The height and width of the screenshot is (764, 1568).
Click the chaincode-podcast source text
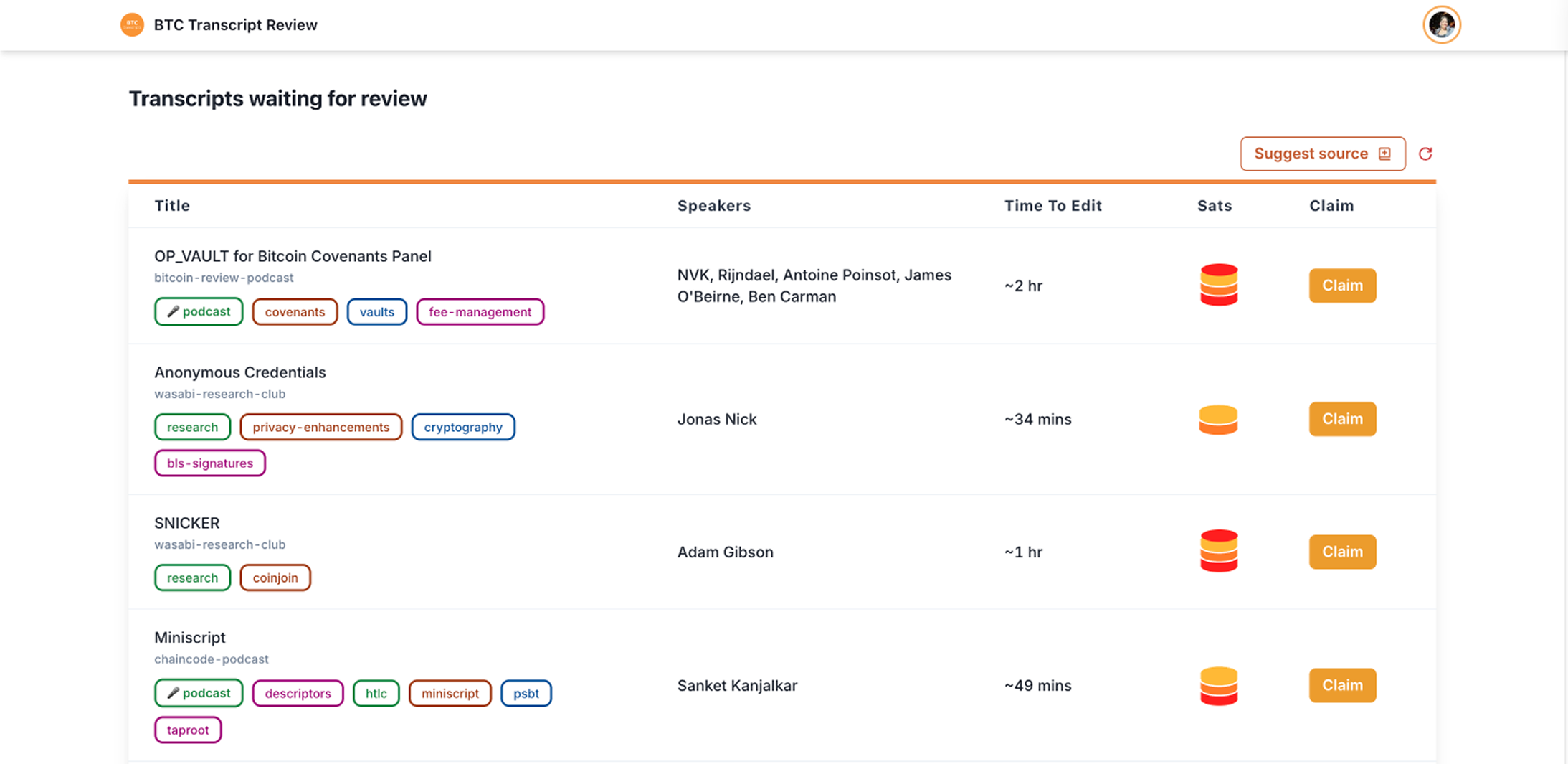click(x=211, y=659)
